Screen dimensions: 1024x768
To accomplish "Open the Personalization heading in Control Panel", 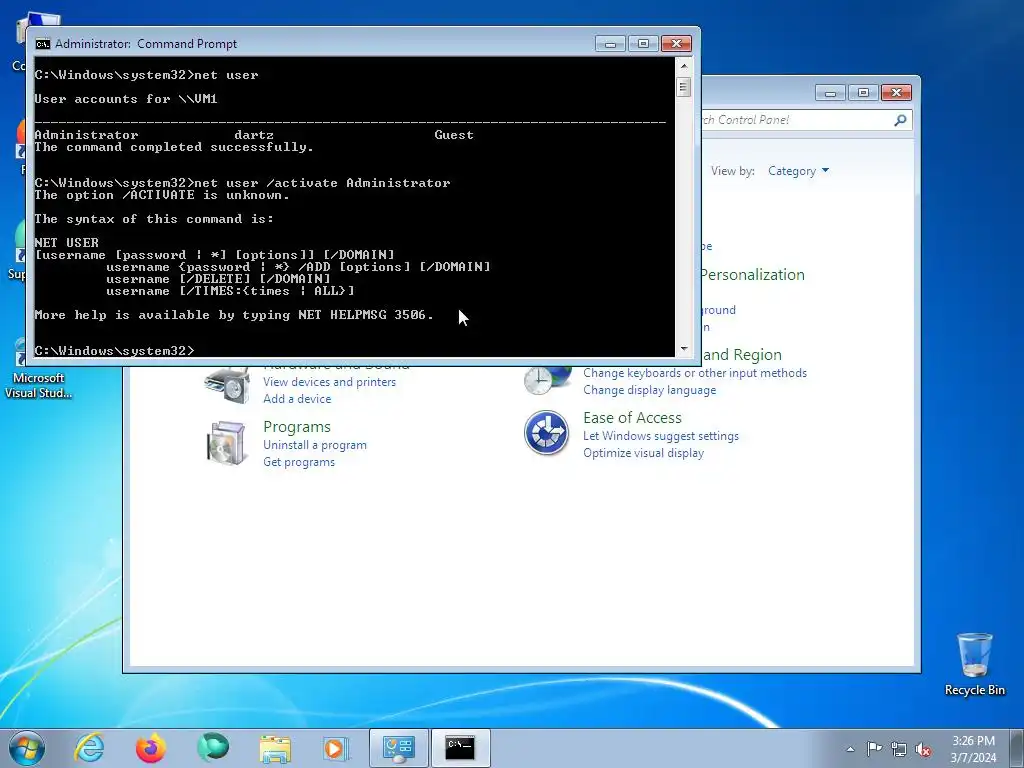I will click(x=752, y=275).
